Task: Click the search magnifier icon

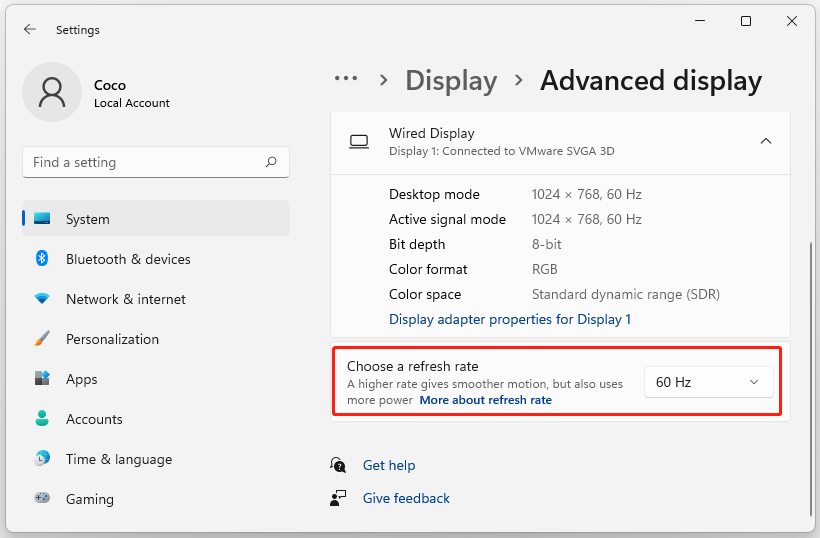Action: click(271, 162)
